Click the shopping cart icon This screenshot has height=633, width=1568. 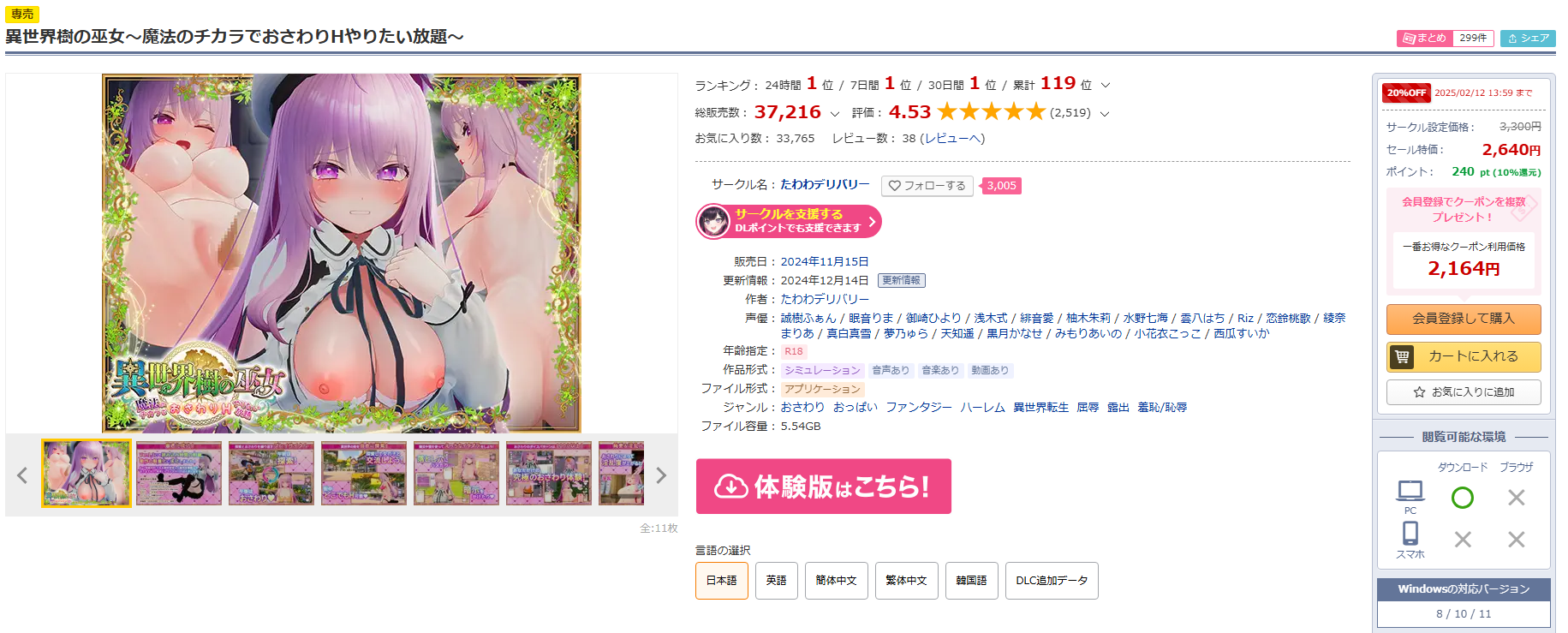[1402, 356]
